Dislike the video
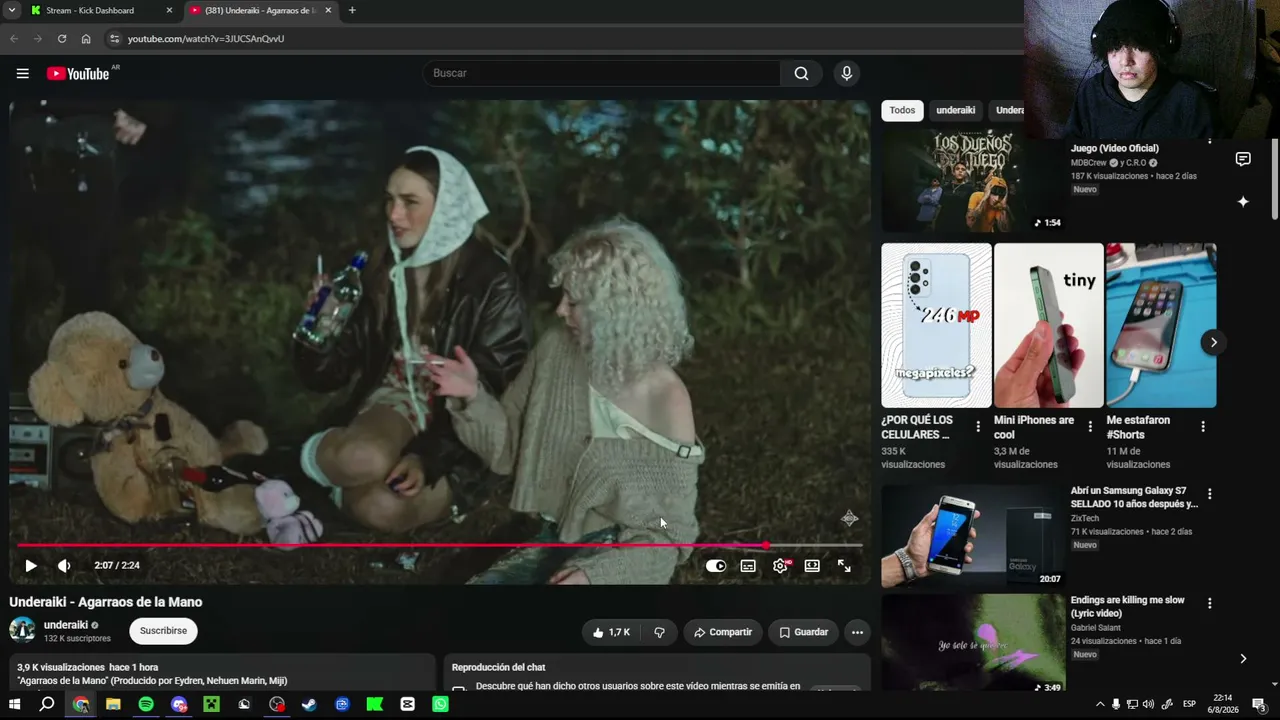The width and height of the screenshot is (1280, 720). [x=659, y=632]
